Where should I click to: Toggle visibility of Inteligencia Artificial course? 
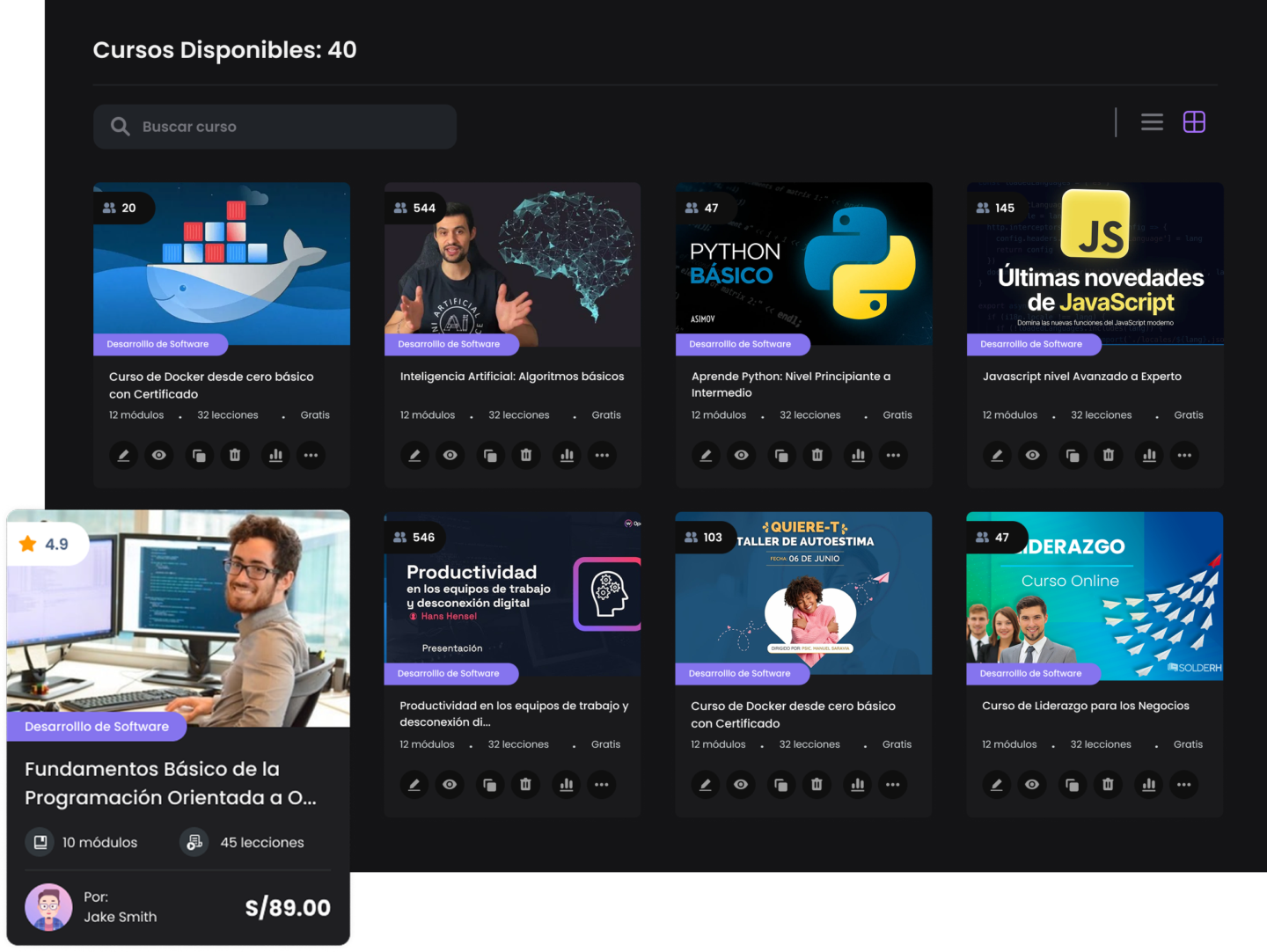coord(450,455)
